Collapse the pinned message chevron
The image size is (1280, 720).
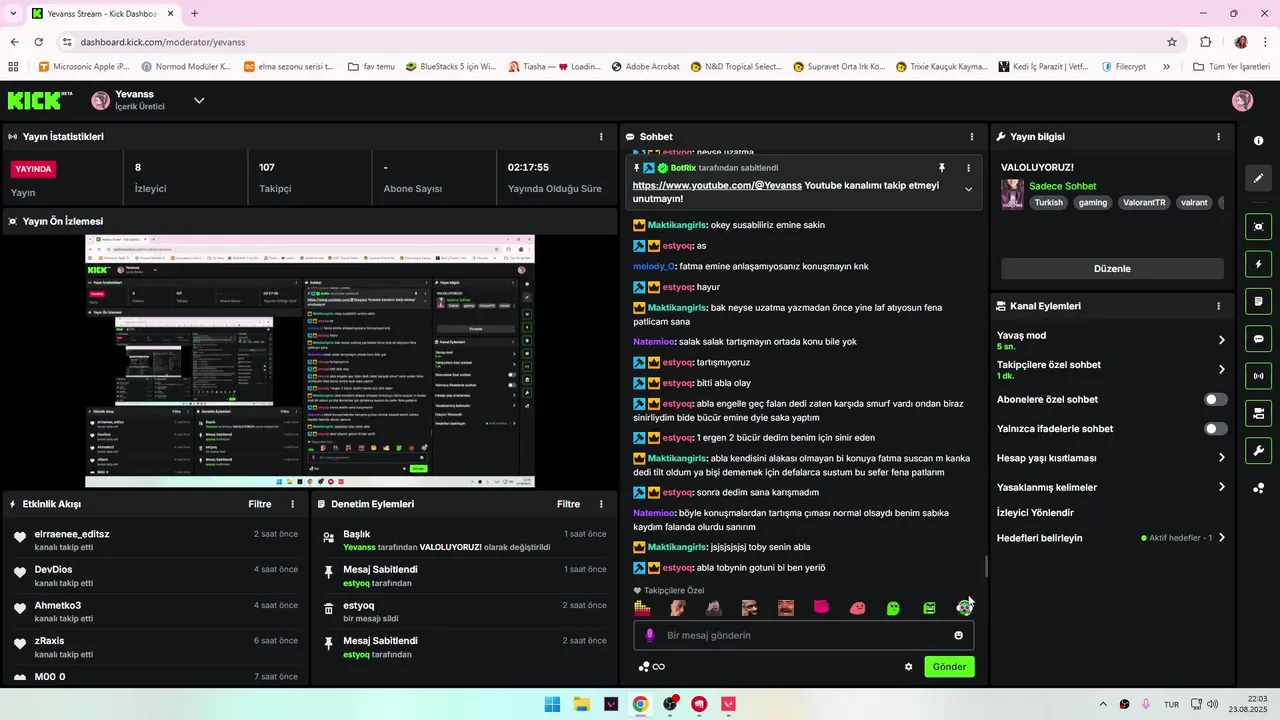968,189
